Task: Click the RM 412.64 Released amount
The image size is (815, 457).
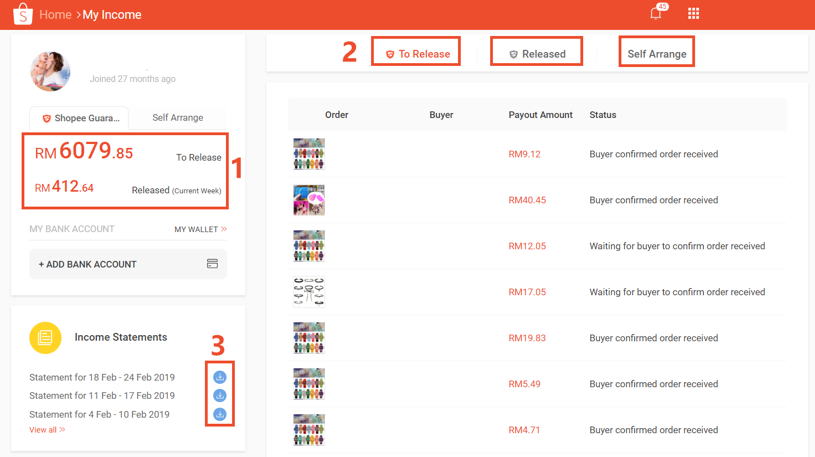Action: pyautogui.click(x=64, y=187)
